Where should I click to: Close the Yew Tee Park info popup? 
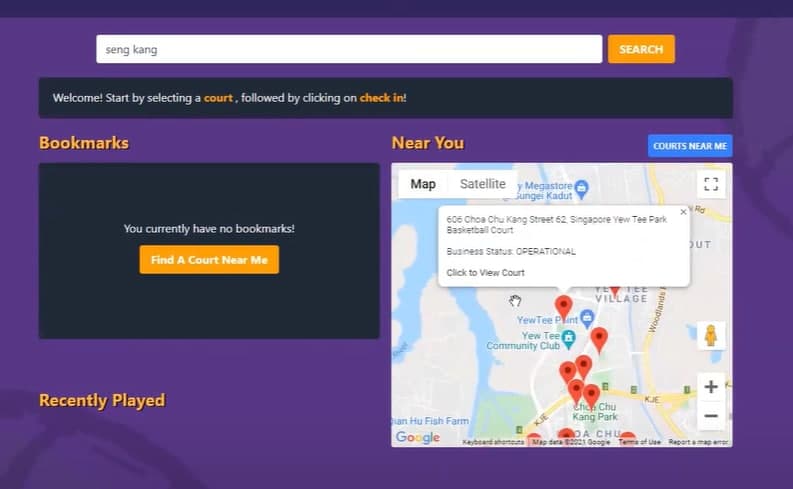click(683, 212)
